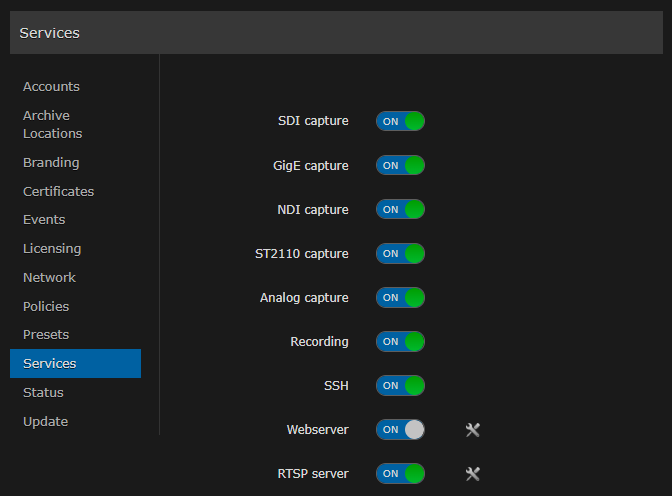Turn off NDI capture toggle
672x496 pixels.
(x=400, y=209)
